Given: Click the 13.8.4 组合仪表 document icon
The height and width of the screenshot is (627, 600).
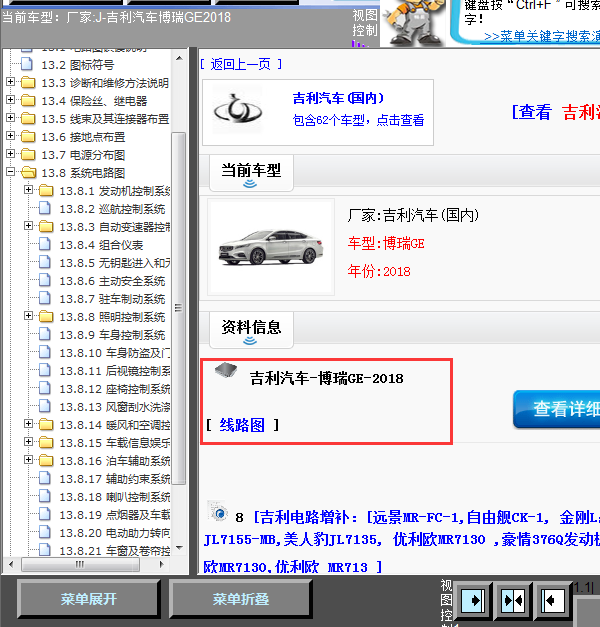Looking at the screenshot, I should [45, 244].
